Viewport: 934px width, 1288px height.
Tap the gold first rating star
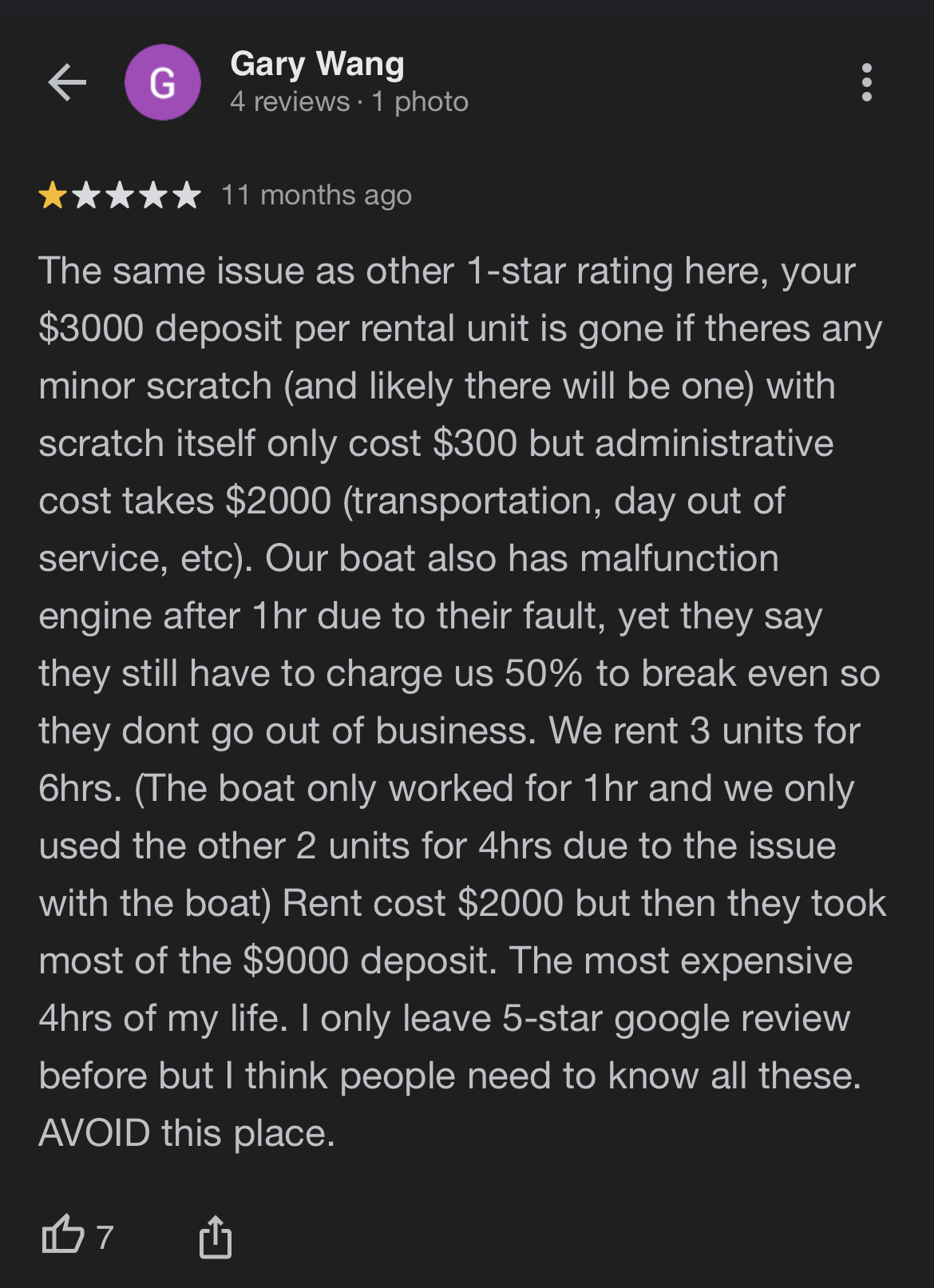click(53, 195)
